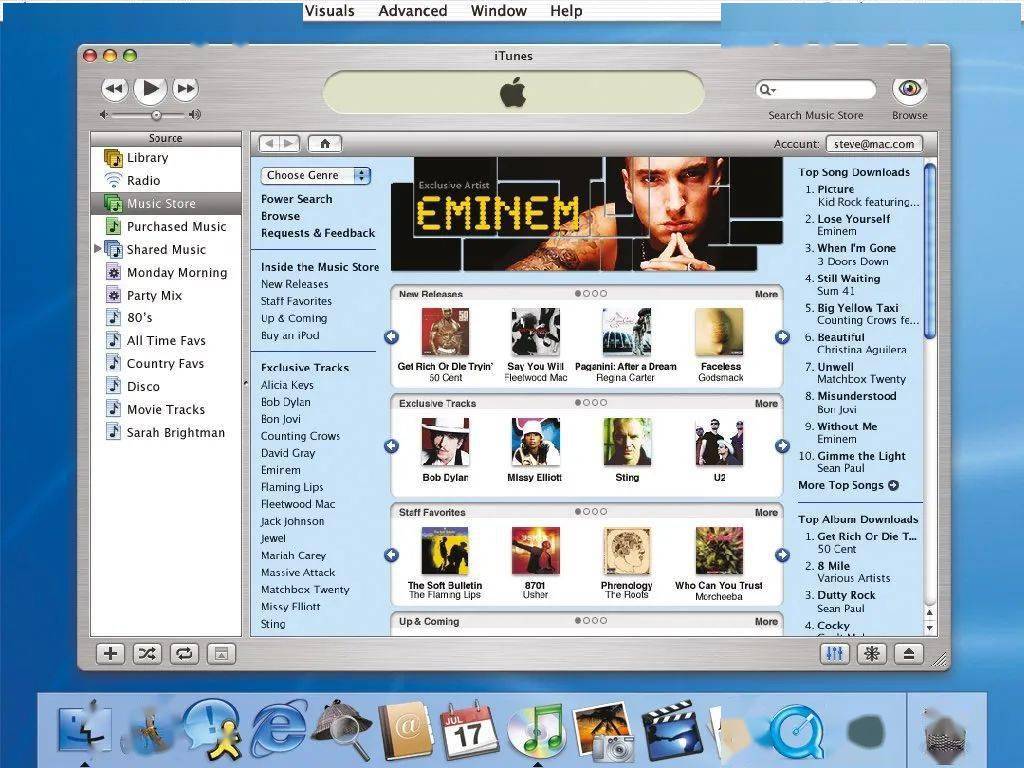The image size is (1024, 768).
Task: Open the Visuals menu
Action: (x=329, y=11)
